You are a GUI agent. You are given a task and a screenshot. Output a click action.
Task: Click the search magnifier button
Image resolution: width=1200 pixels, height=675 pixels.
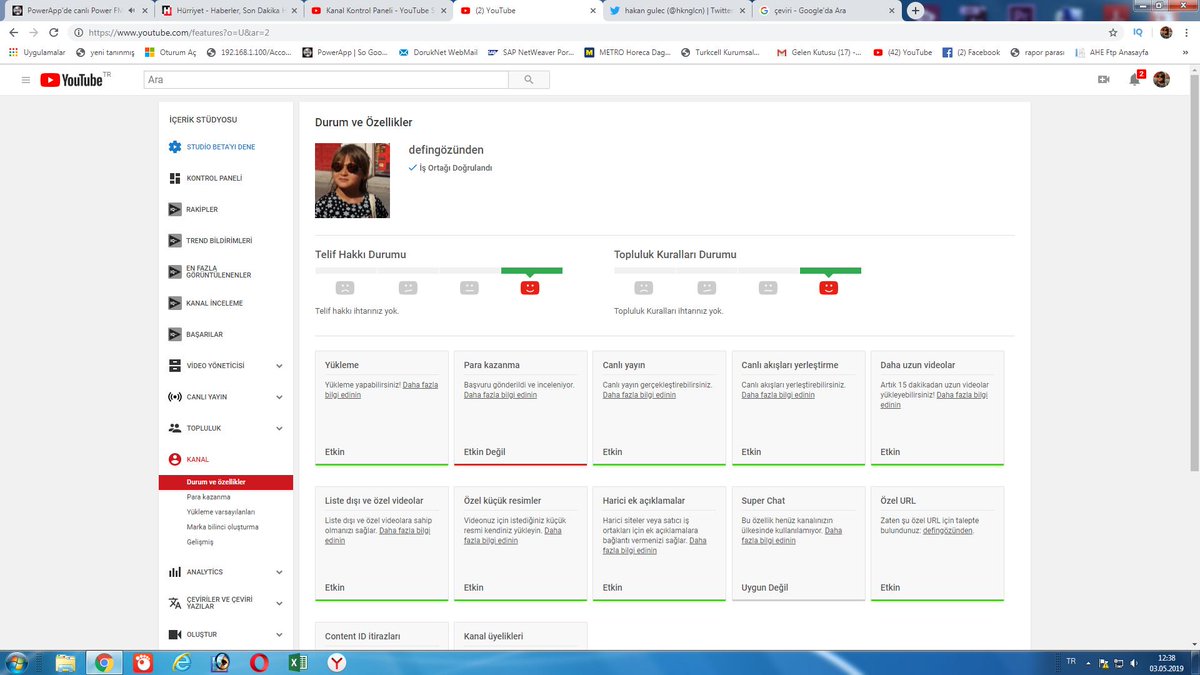click(528, 80)
